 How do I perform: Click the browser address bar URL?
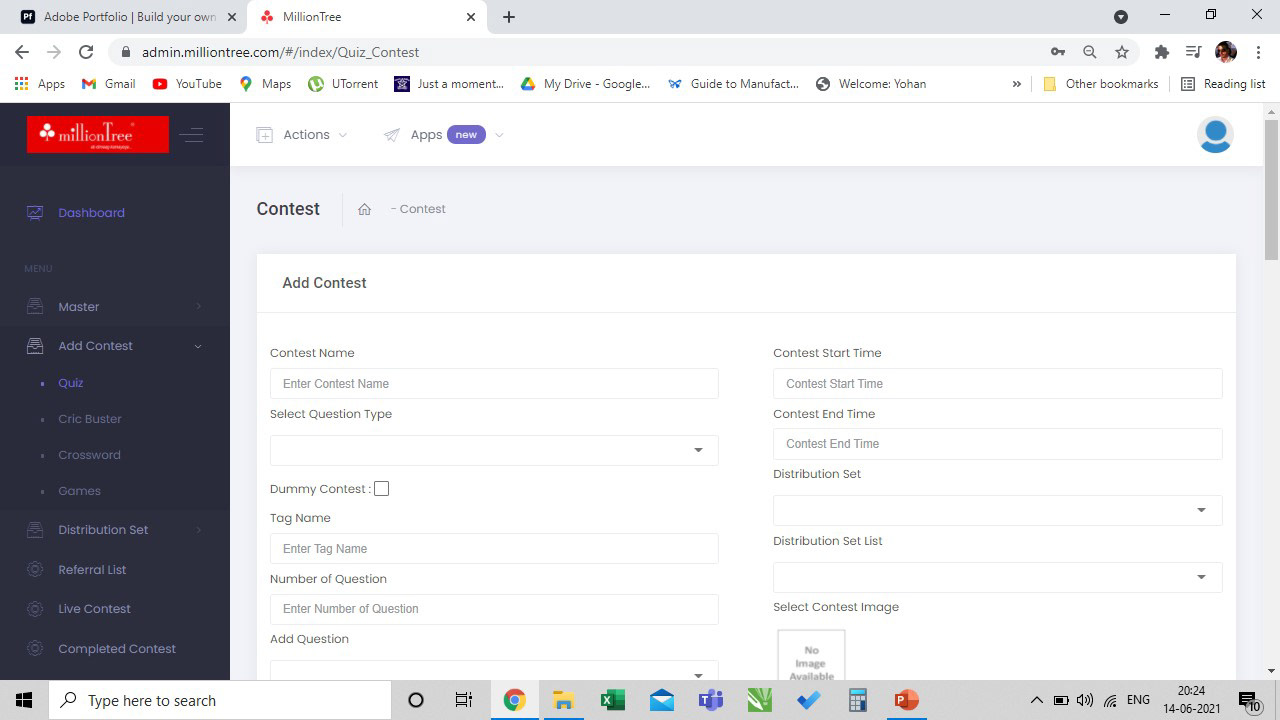280,52
